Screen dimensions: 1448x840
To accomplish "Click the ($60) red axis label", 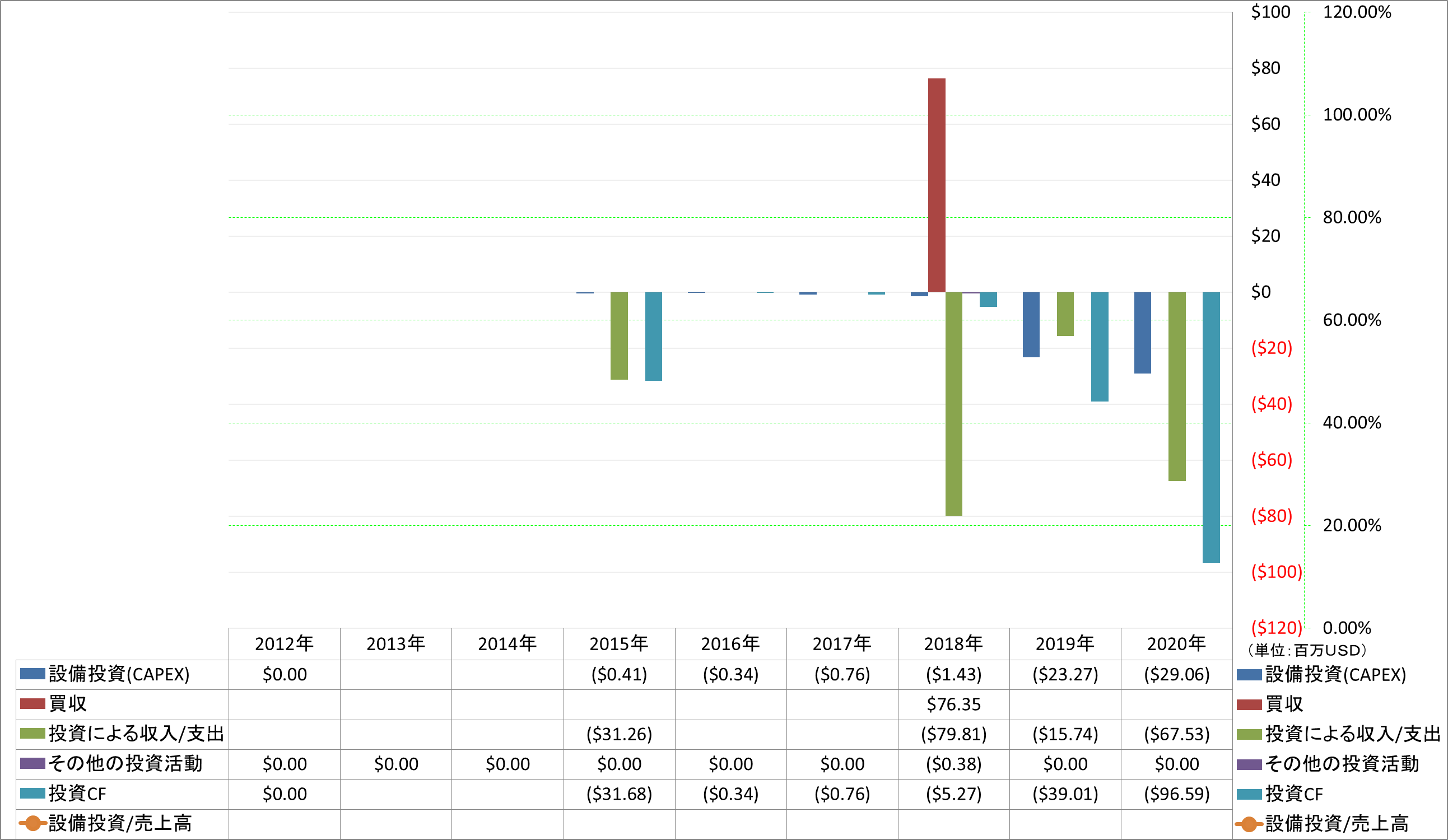I will coord(1272,460).
